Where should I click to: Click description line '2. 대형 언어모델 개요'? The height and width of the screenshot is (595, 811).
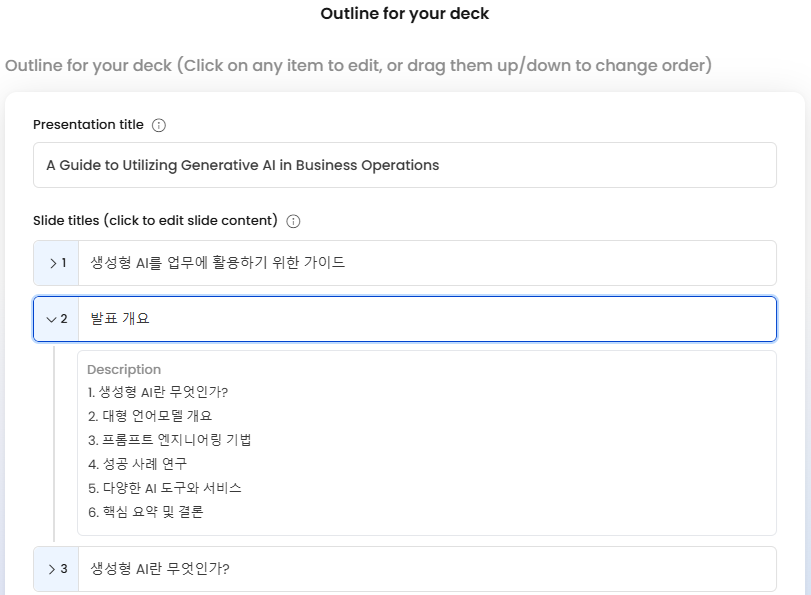[150, 416]
